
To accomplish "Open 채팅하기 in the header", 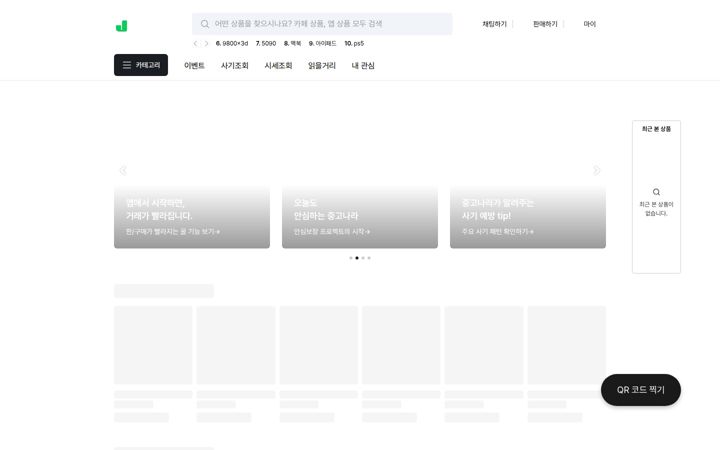I will tap(494, 24).
